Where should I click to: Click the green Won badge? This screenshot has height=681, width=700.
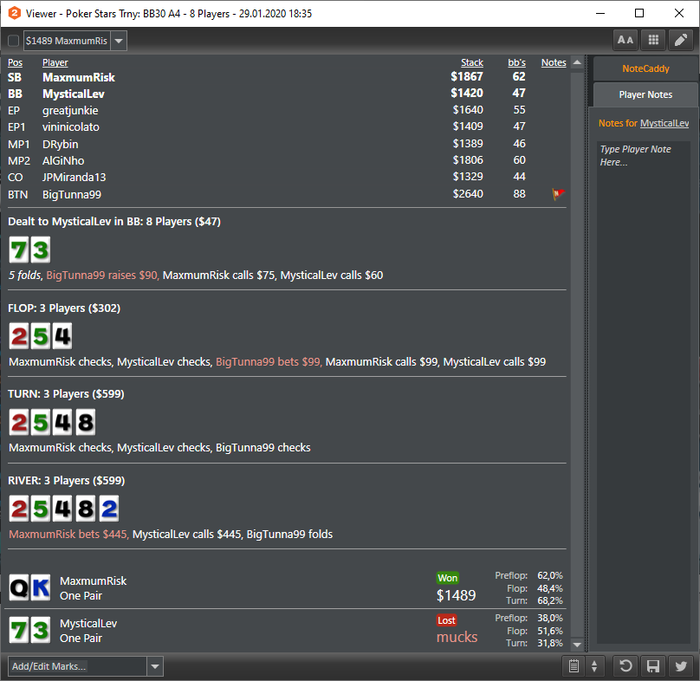click(447, 578)
